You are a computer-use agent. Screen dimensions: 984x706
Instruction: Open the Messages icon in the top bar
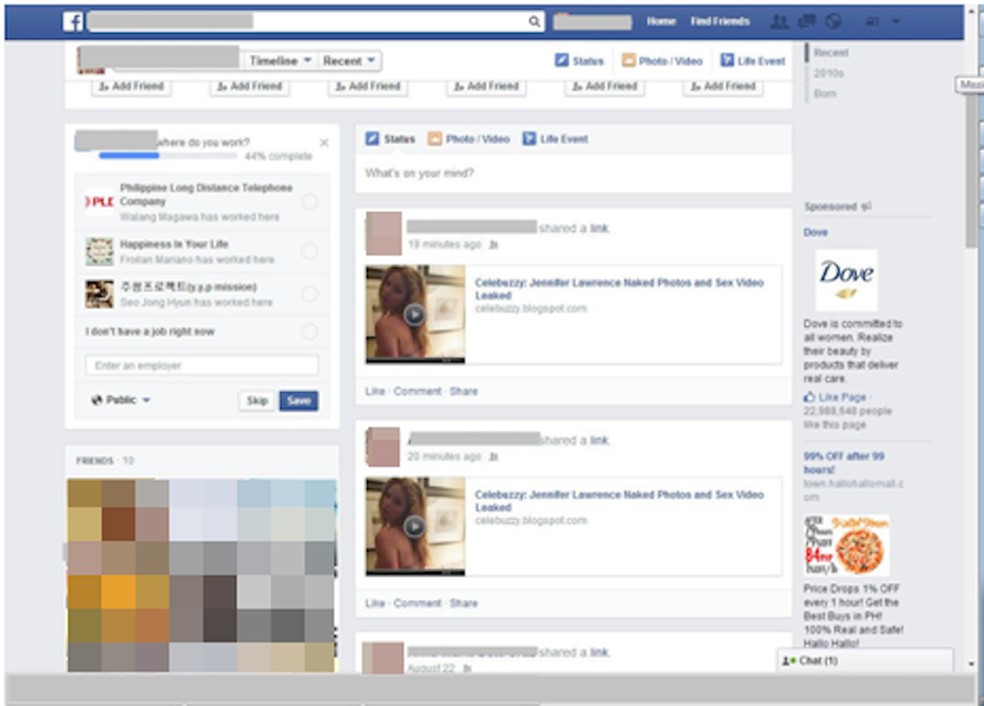807,21
